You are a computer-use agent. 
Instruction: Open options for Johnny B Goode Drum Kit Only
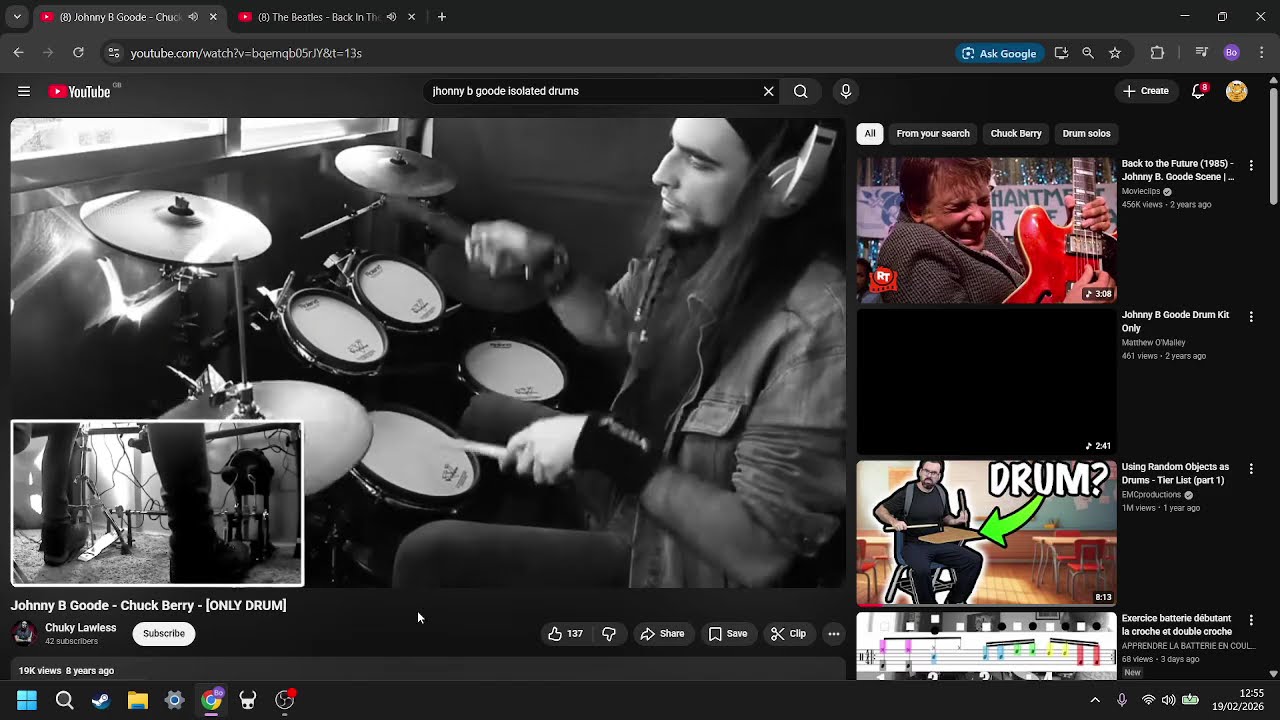click(x=1251, y=317)
